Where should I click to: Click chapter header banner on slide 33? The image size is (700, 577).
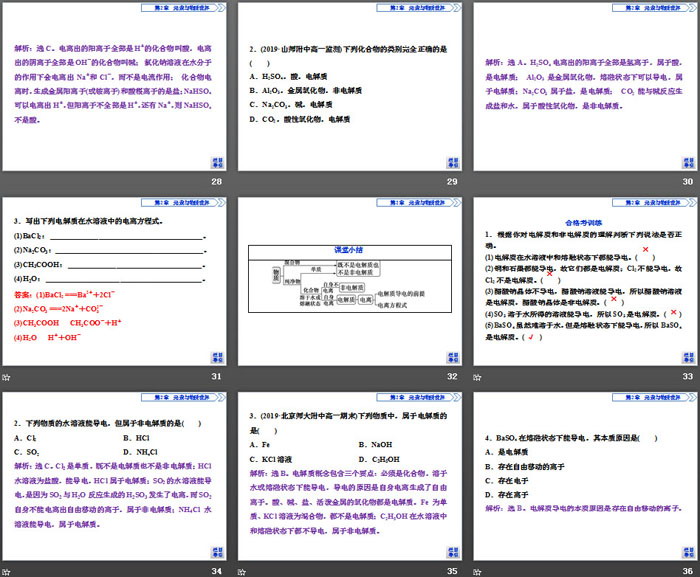click(x=654, y=203)
